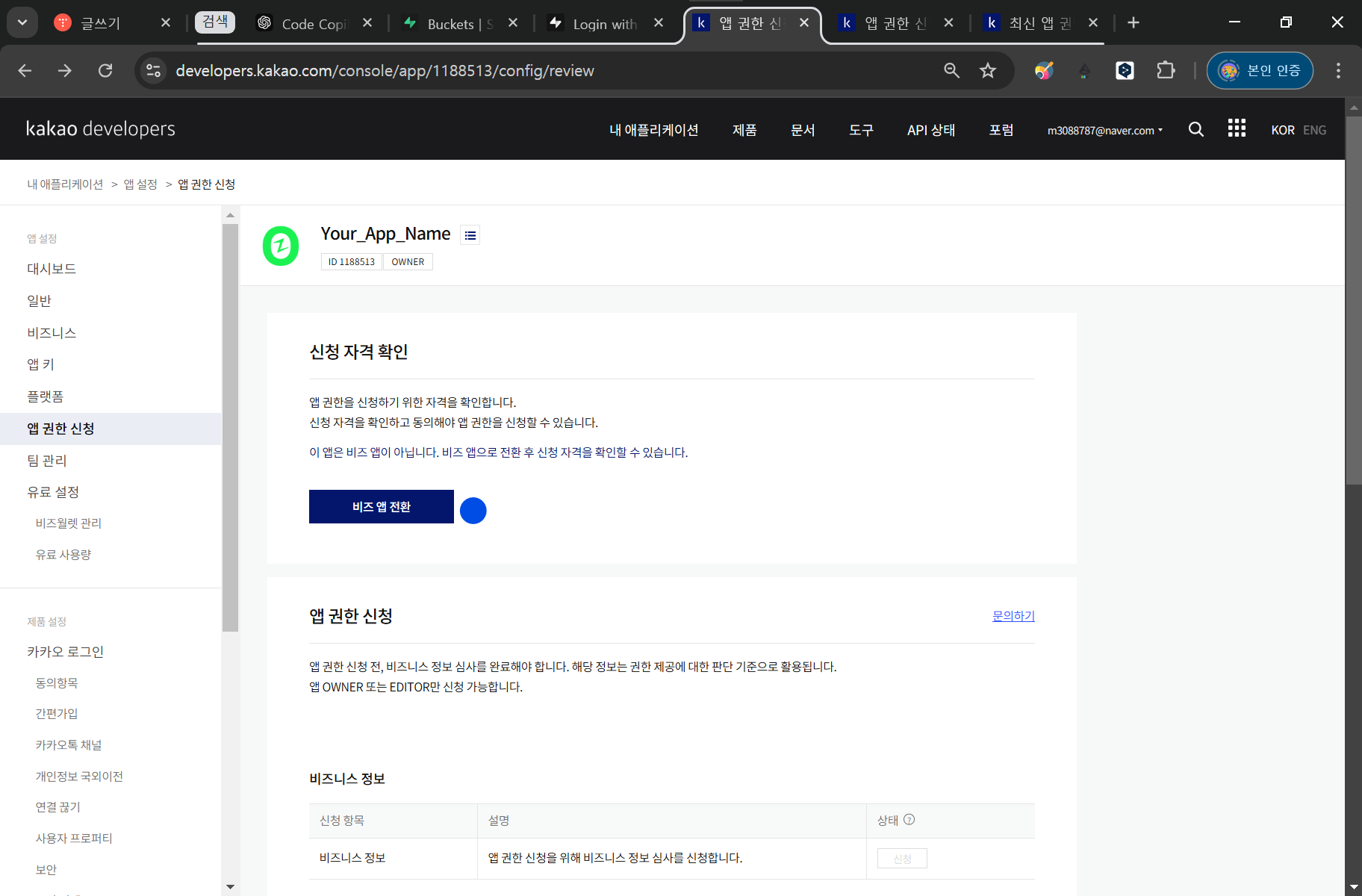1362x896 pixels.
Task: Open 동의항목 sidebar item
Action: pyautogui.click(x=57, y=683)
